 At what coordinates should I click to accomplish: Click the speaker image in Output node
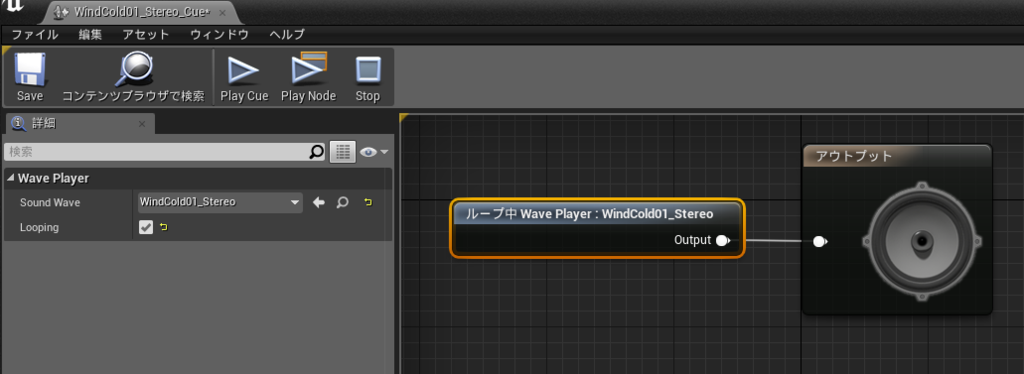(x=921, y=242)
